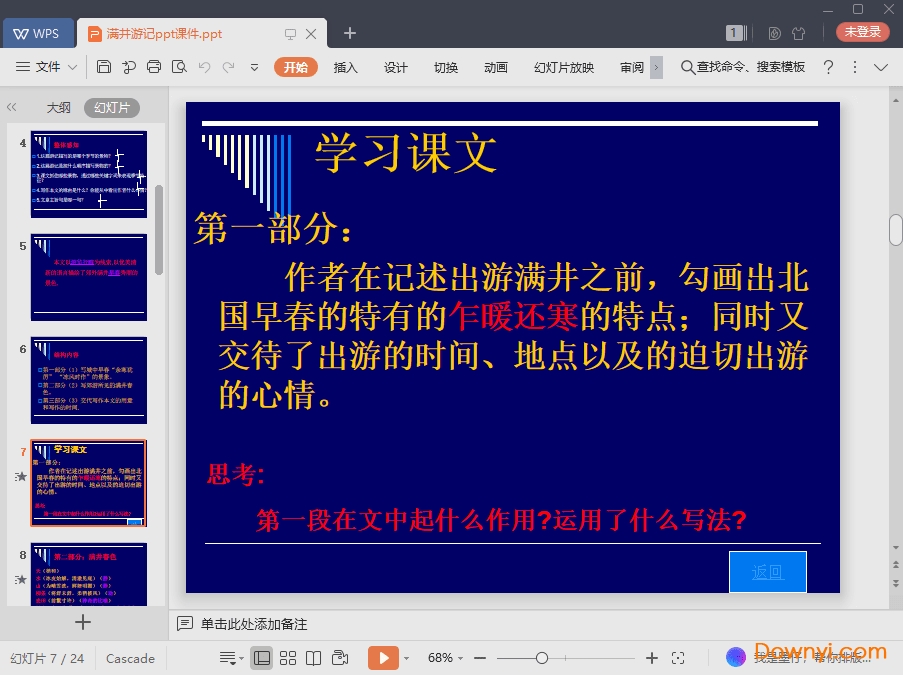Click the Undo arrow
This screenshot has width=903, height=675.
point(204,67)
